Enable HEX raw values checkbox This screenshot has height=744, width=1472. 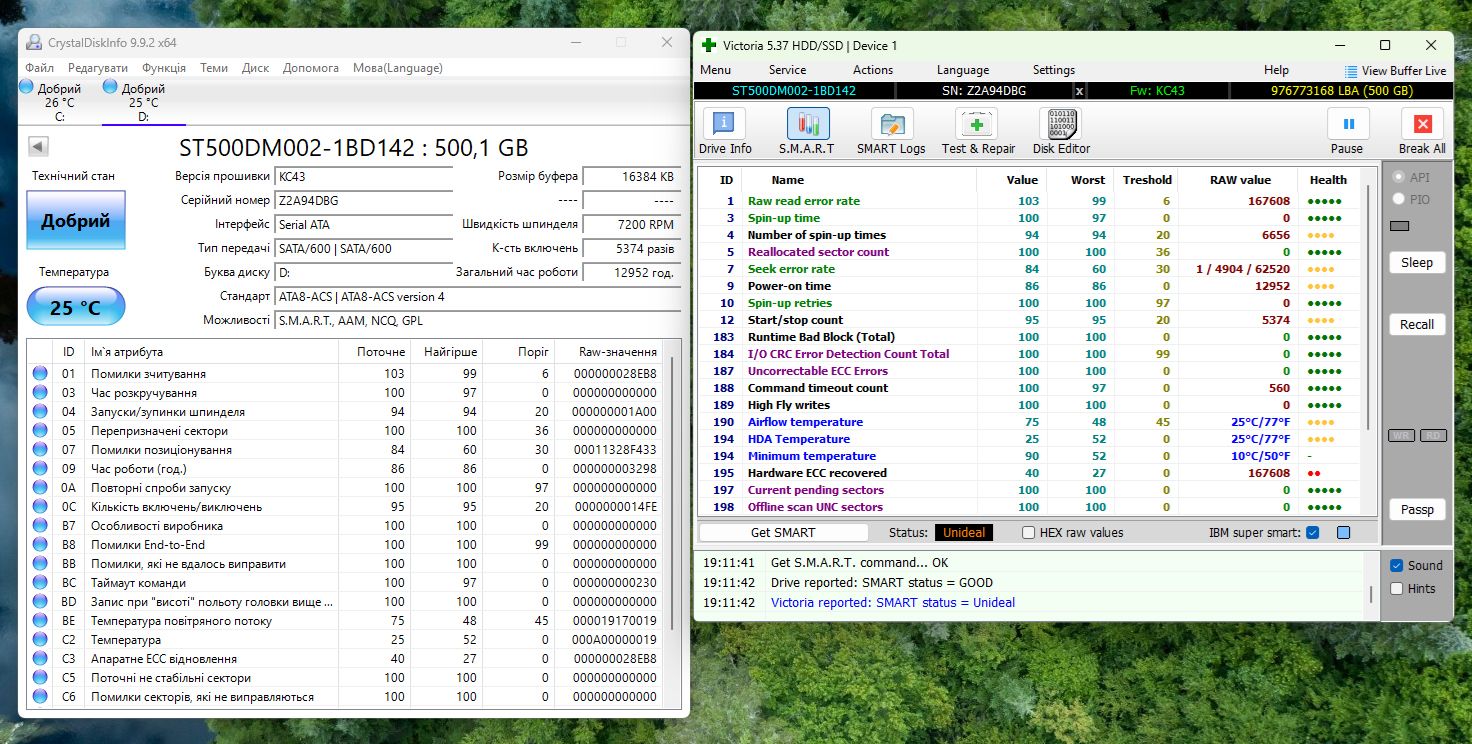1028,533
